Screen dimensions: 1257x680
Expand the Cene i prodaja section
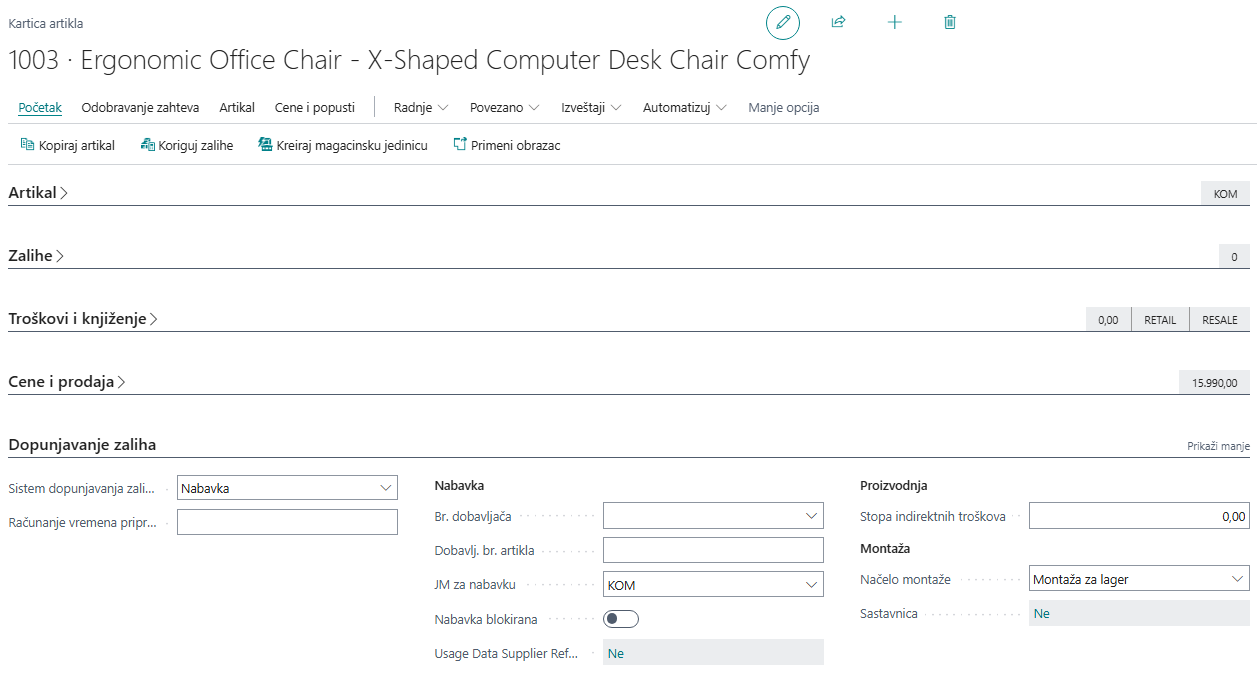click(x=66, y=382)
